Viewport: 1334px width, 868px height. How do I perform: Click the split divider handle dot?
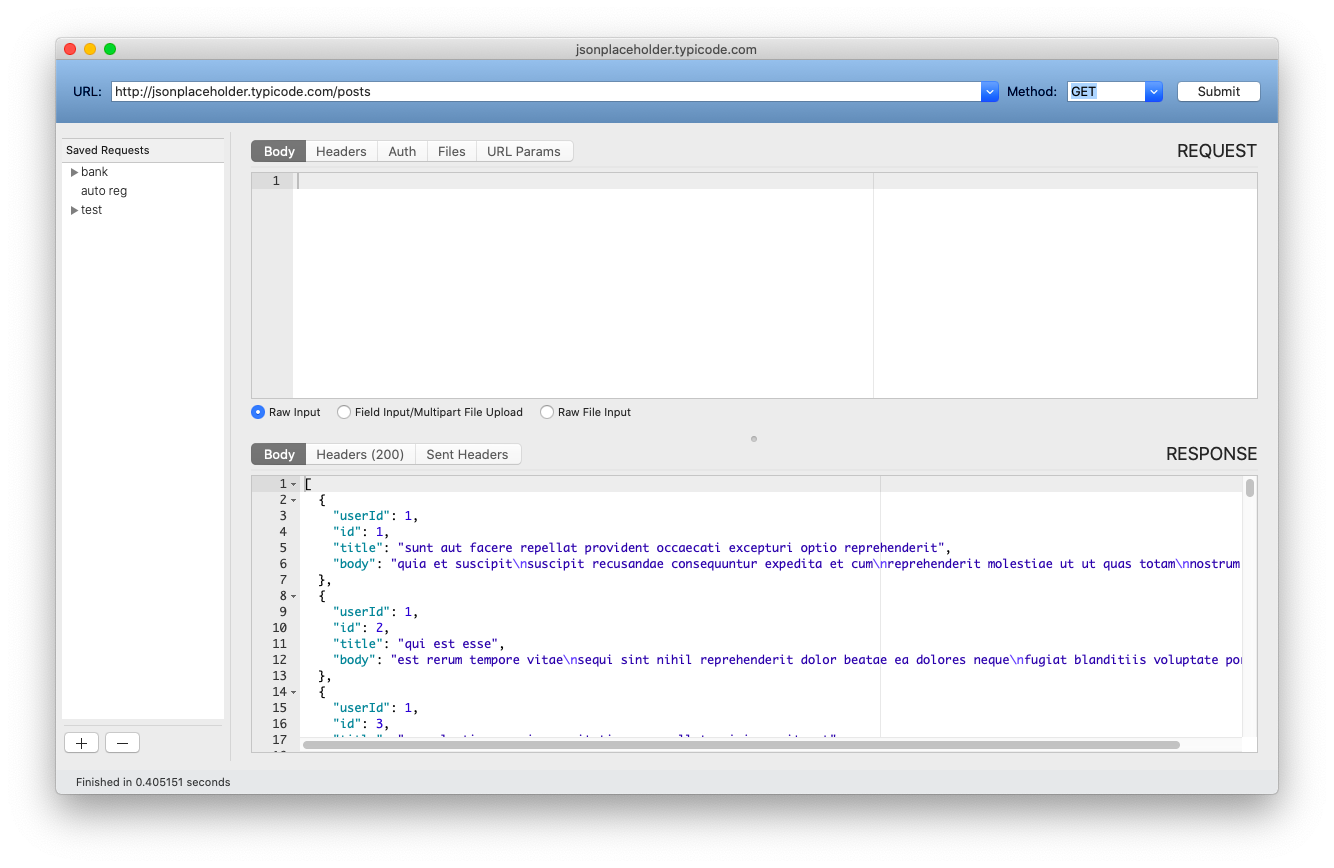coord(754,438)
